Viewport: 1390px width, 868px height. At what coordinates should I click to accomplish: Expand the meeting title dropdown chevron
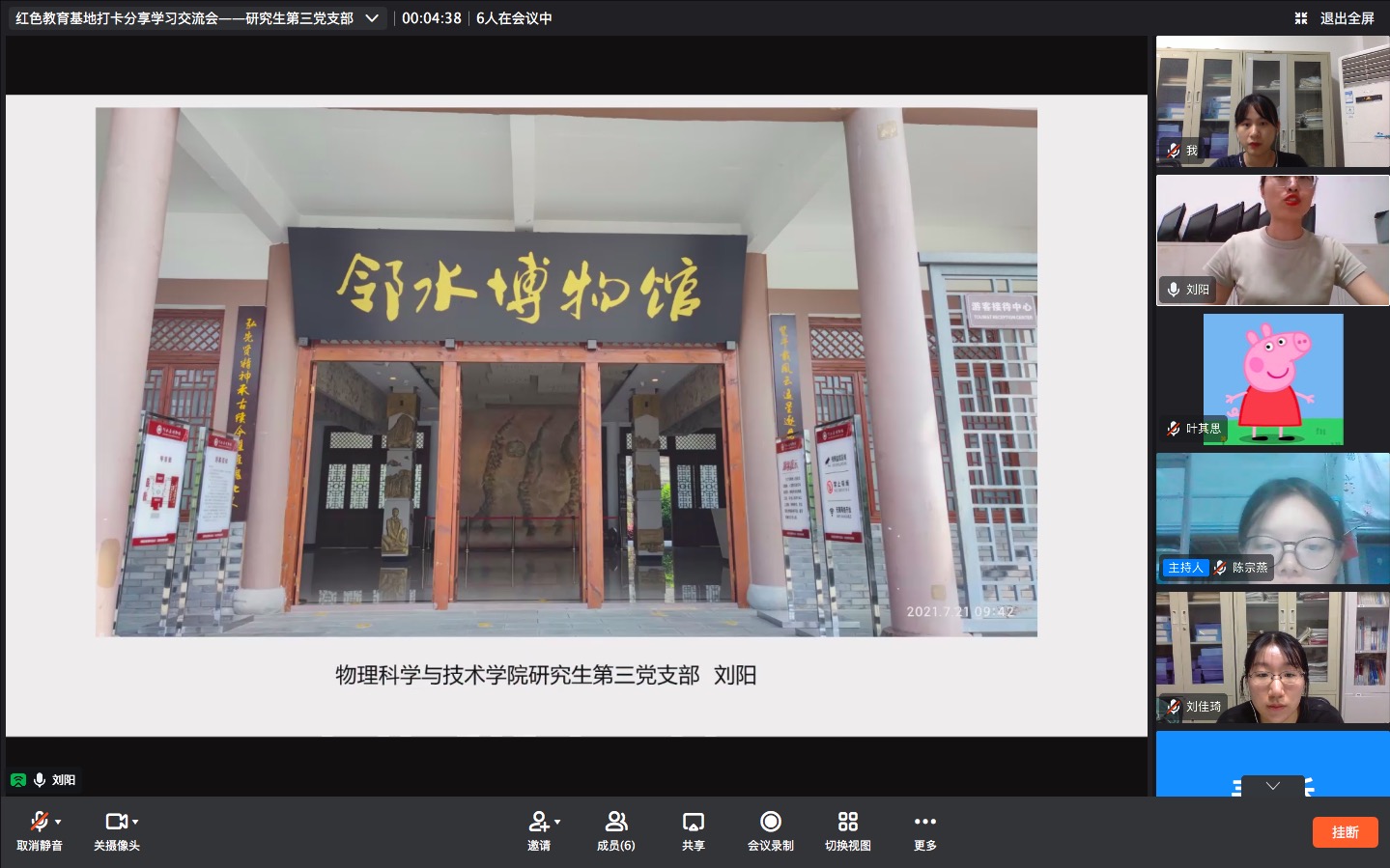coord(372,18)
